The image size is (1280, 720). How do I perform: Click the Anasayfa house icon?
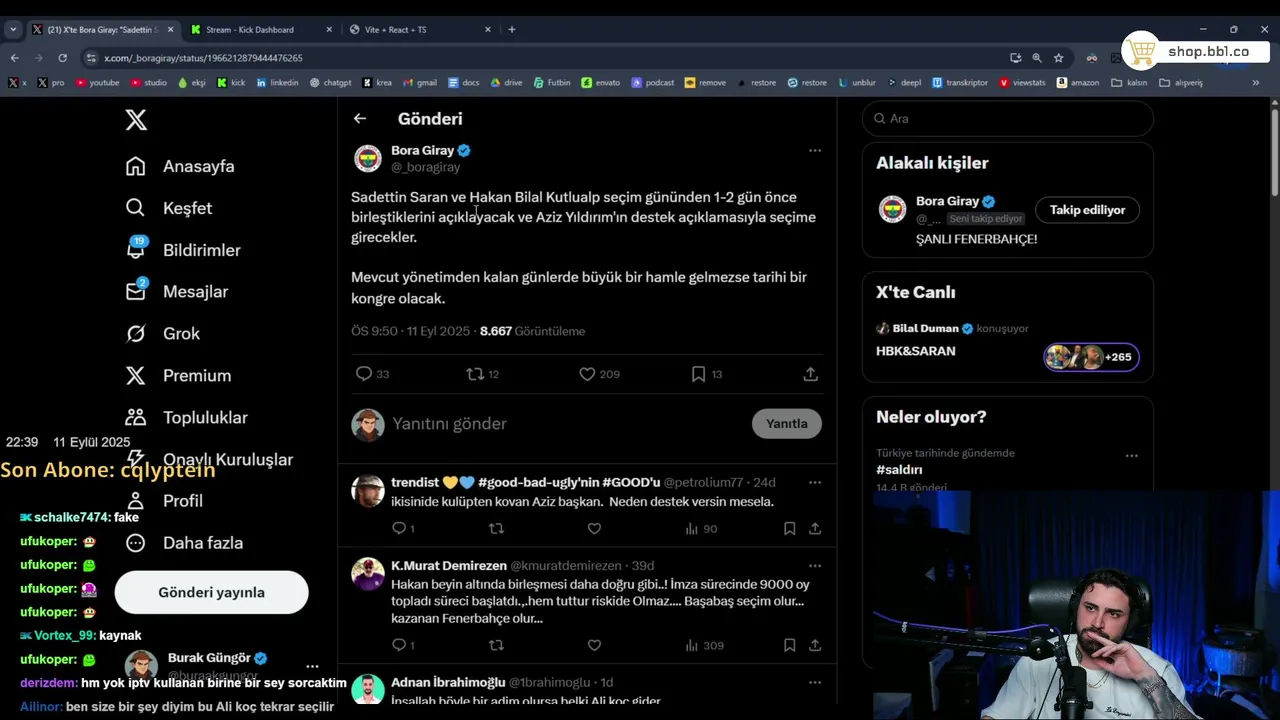click(x=136, y=166)
